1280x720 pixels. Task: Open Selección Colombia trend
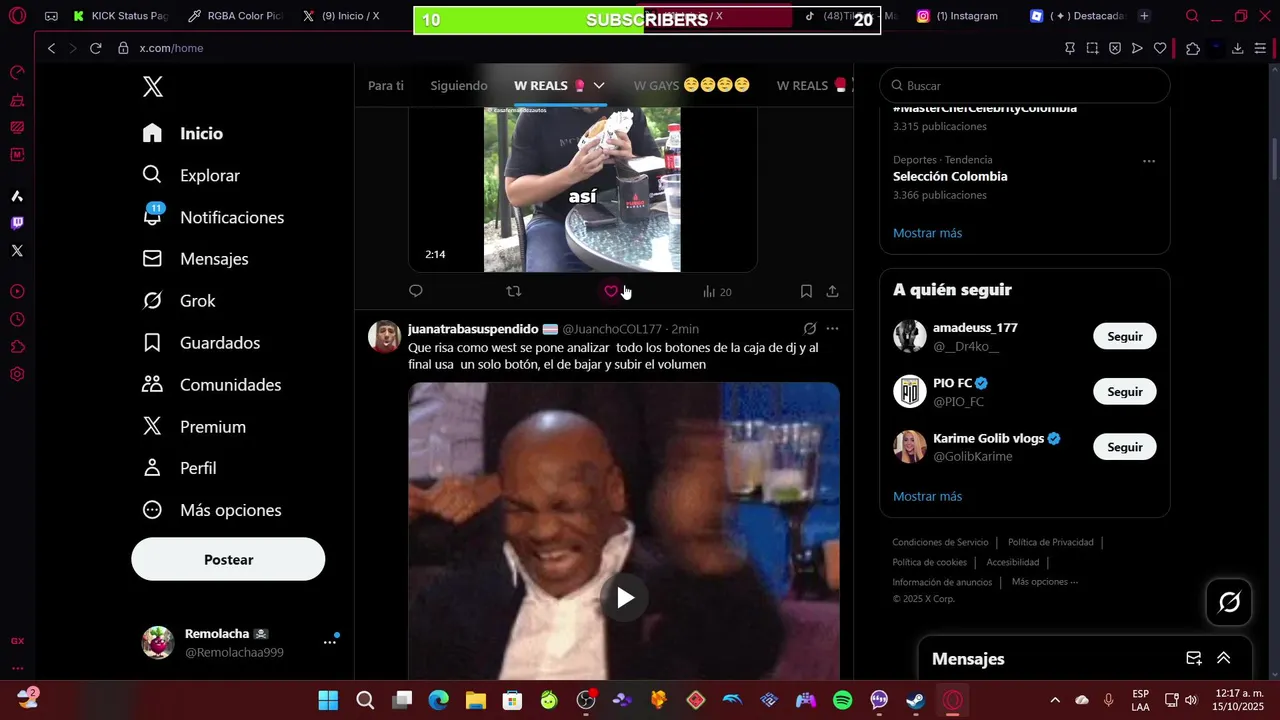coord(950,177)
